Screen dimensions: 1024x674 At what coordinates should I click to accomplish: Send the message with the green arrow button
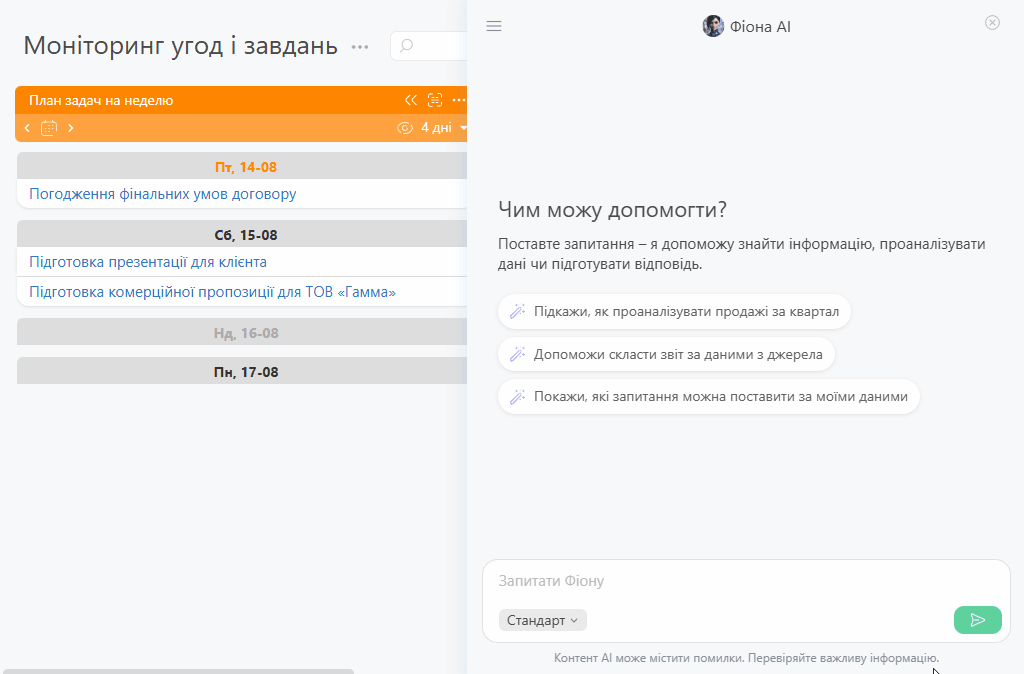(x=978, y=620)
